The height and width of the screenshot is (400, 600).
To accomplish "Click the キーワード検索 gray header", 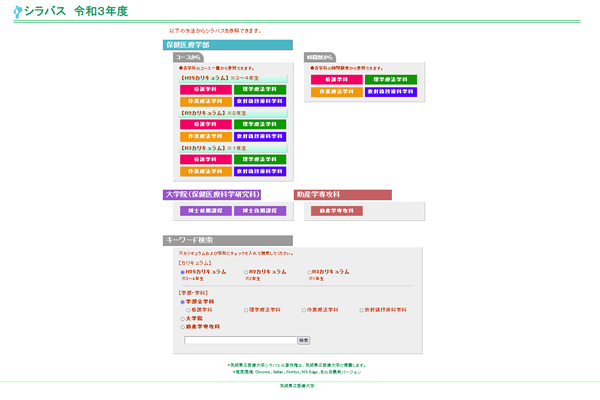I will click(x=228, y=240).
